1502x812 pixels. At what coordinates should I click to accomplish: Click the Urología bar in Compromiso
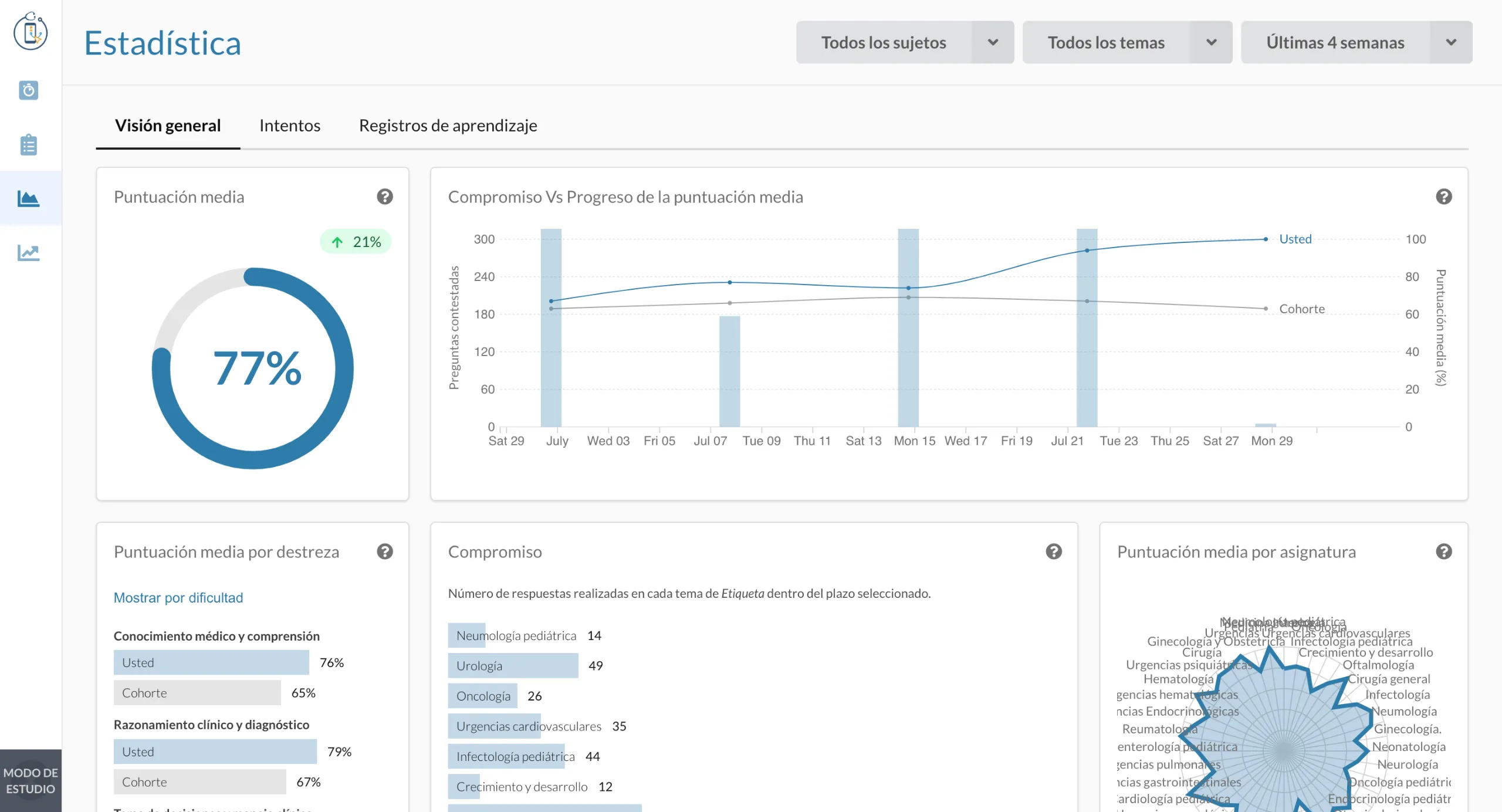[513, 665]
